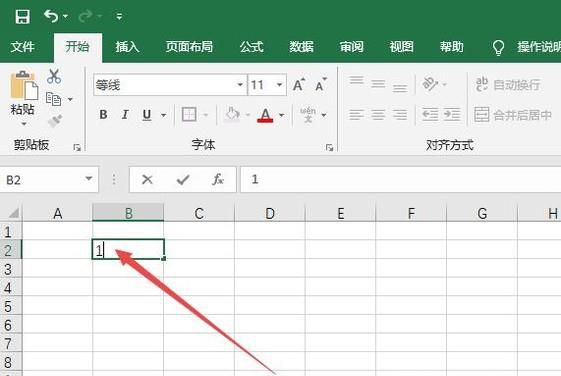Click the Bottom Align icon
This screenshot has height=376, width=561.
click(x=400, y=87)
